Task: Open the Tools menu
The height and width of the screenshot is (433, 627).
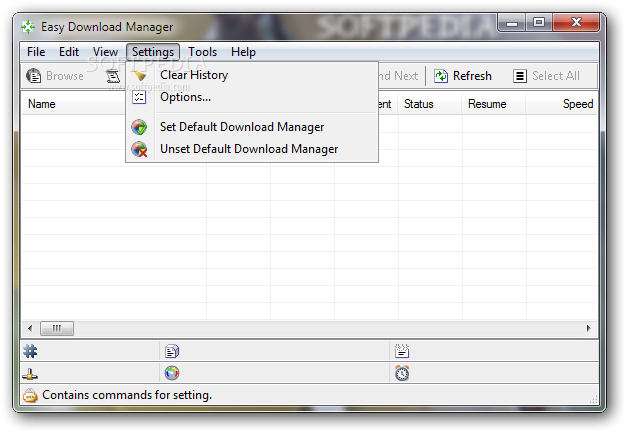Action: tap(202, 52)
